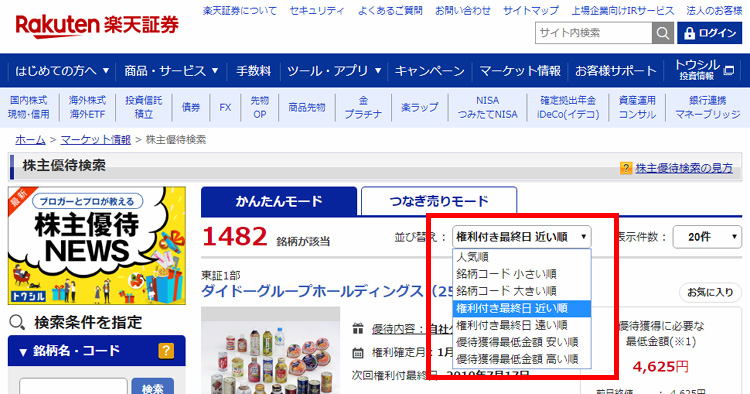Click the gift icon beside 優待内容
This screenshot has height=394, width=750.
click(358, 328)
